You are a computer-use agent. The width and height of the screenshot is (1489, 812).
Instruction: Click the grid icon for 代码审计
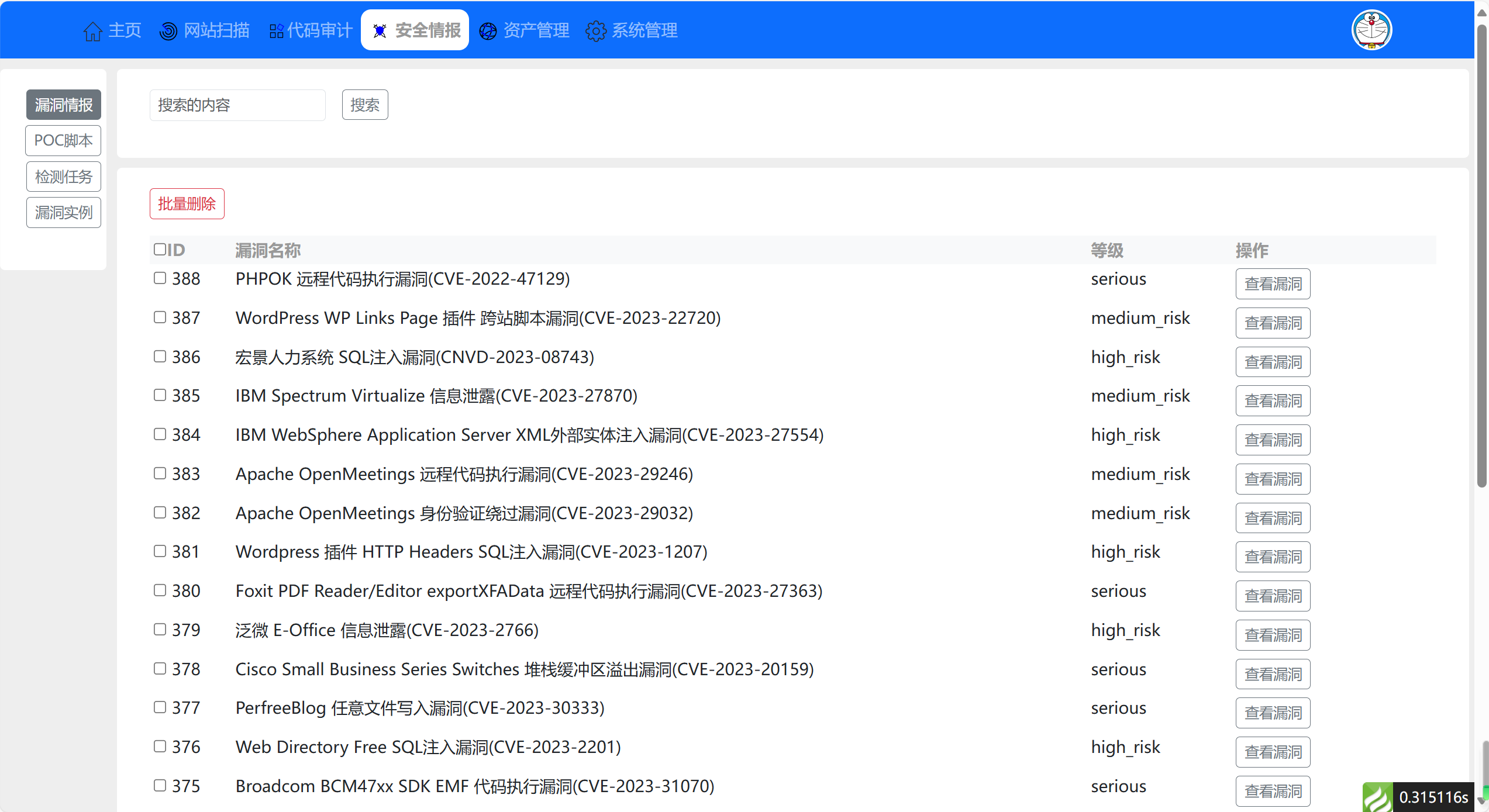tap(276, 31)
